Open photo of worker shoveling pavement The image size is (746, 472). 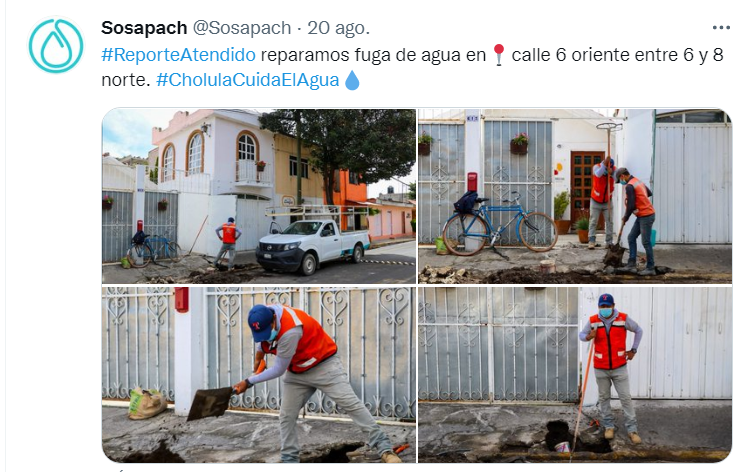(259, 374)
